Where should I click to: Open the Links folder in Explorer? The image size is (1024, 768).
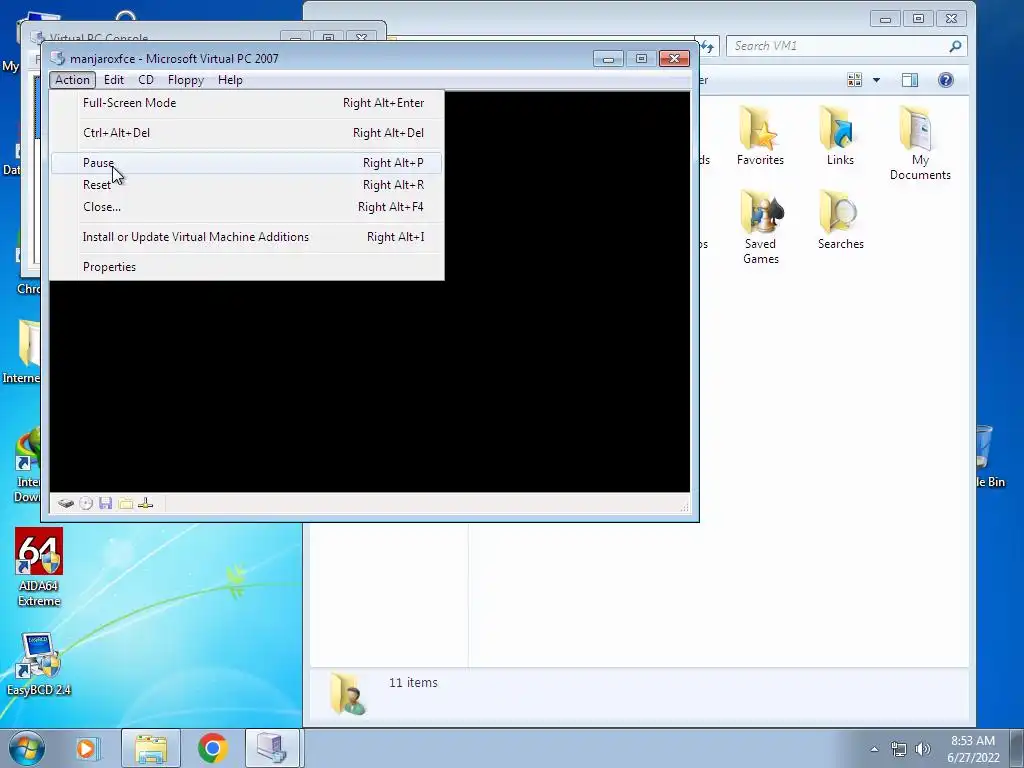(840, 135)
